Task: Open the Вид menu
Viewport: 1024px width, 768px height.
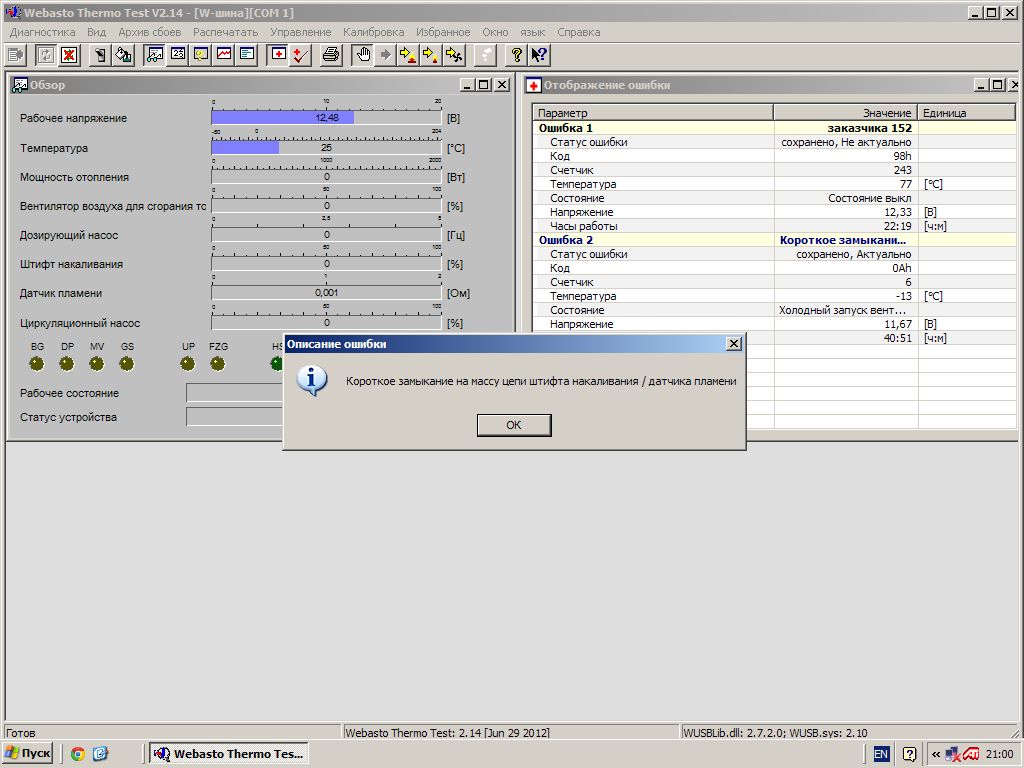Action: [x=97, y=32]
